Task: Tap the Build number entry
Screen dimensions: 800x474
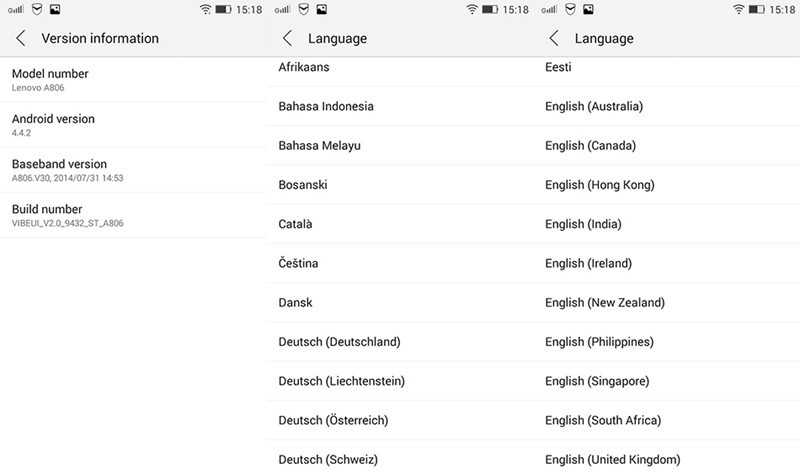Action: coord(133,215)
